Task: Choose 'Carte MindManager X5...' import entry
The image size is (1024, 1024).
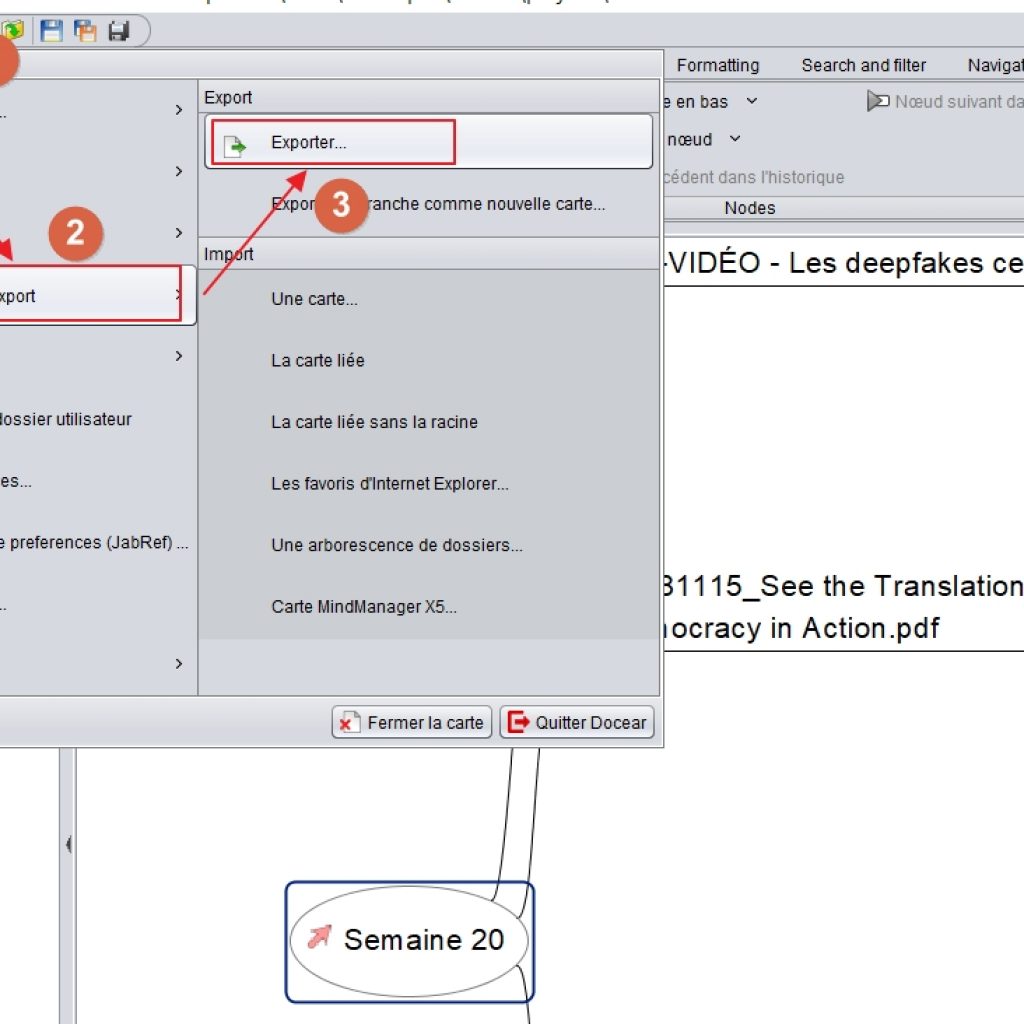Action: pyautogui.click(x=363, y=607)
